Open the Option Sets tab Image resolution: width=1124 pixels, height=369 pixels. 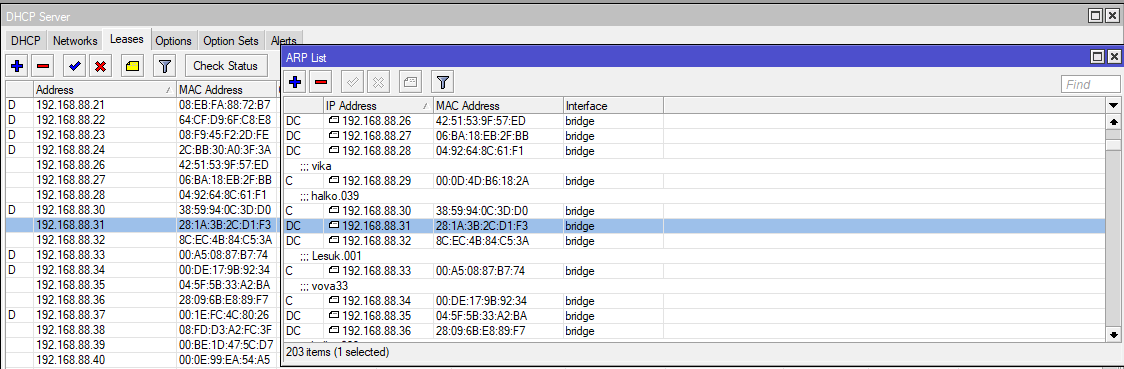pyautogui.click(x=230, y=41)
